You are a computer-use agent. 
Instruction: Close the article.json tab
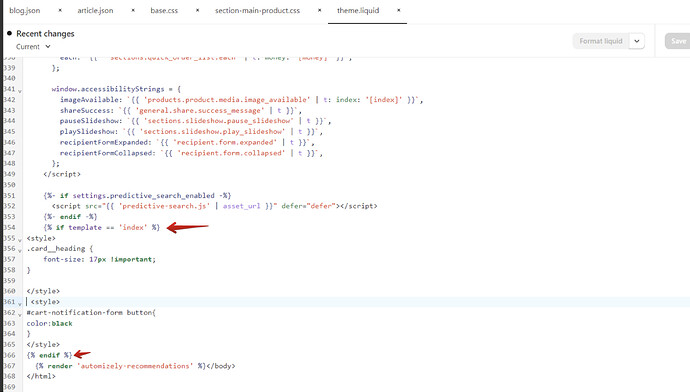(133, 10)
